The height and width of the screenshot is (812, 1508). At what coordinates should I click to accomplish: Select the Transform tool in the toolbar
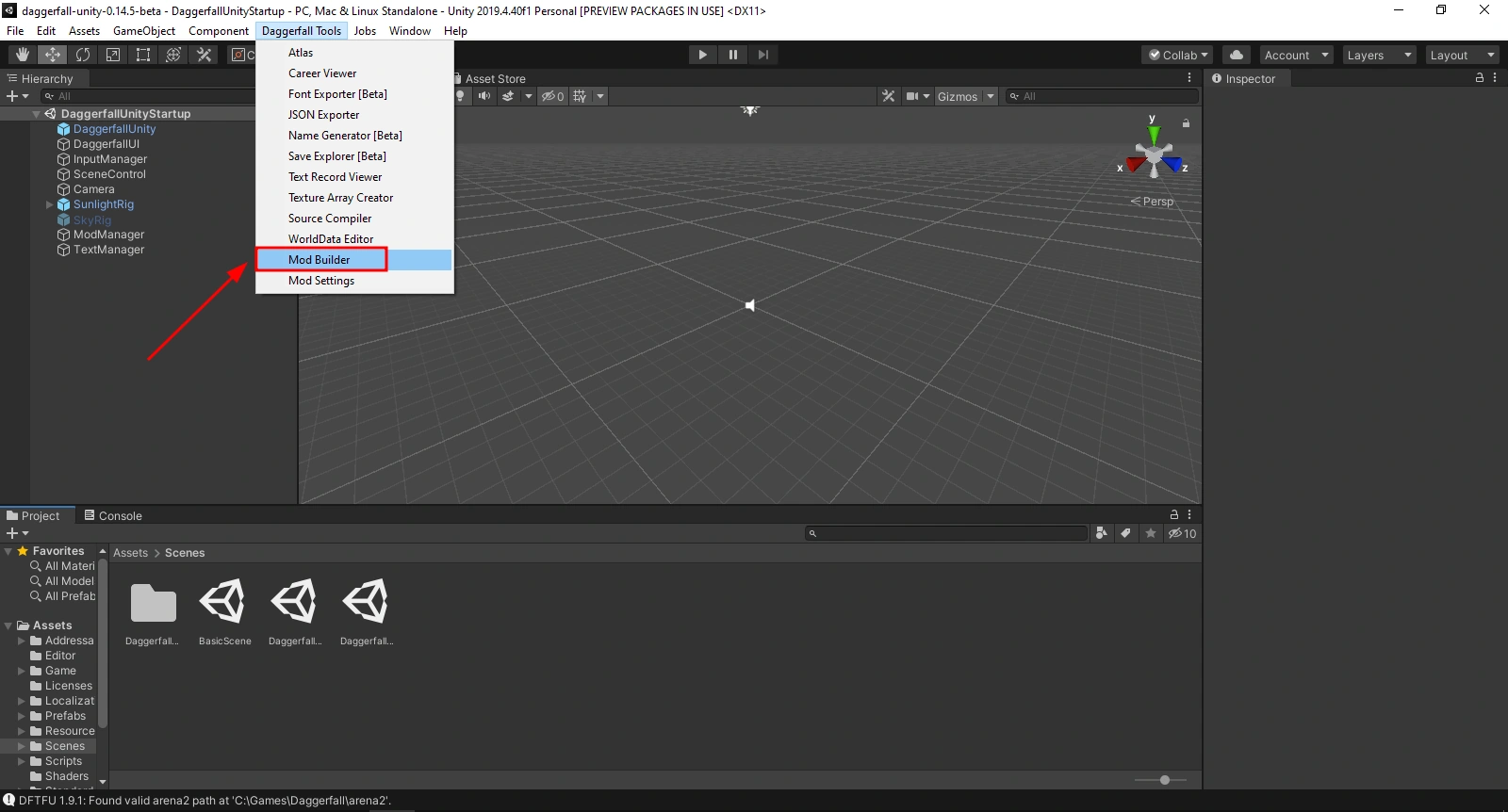173,55
